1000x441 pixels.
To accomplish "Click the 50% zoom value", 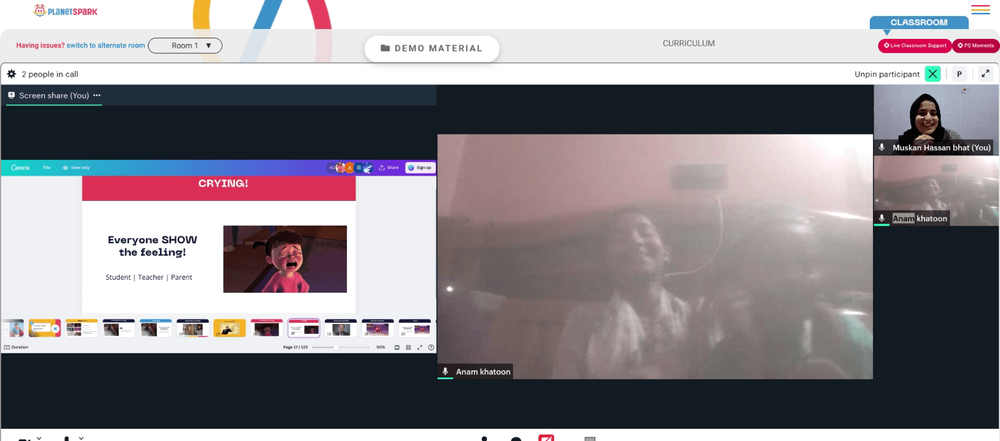I will [x=381, y=347].
